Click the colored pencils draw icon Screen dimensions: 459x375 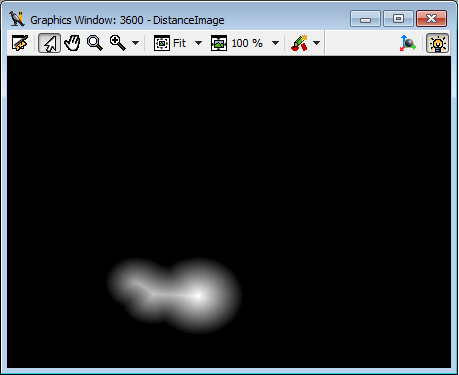(299, 43)
